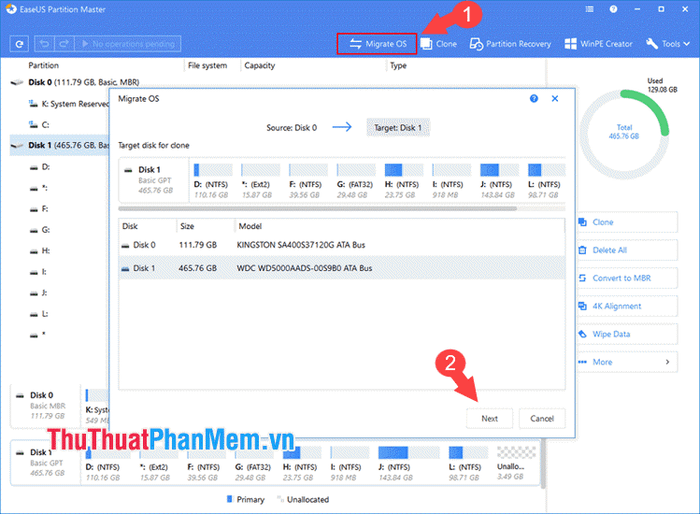Click the undo arrow icon

click(x=44, y=44)
